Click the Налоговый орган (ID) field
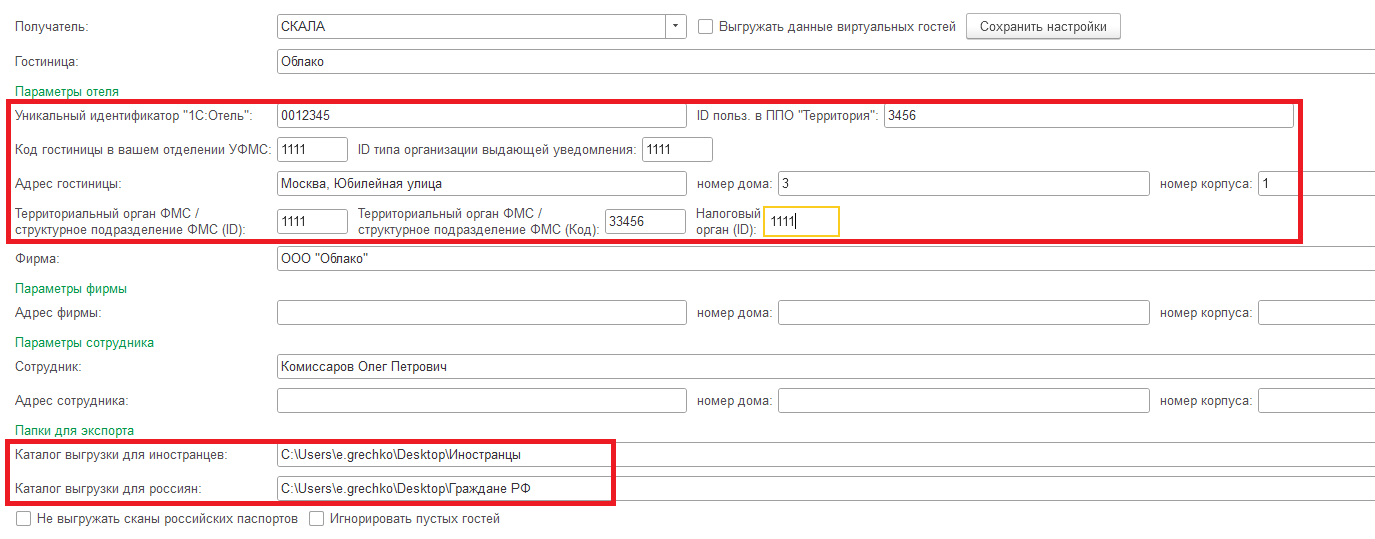This screenshot has height=539, width=1375. pos(801,221)
